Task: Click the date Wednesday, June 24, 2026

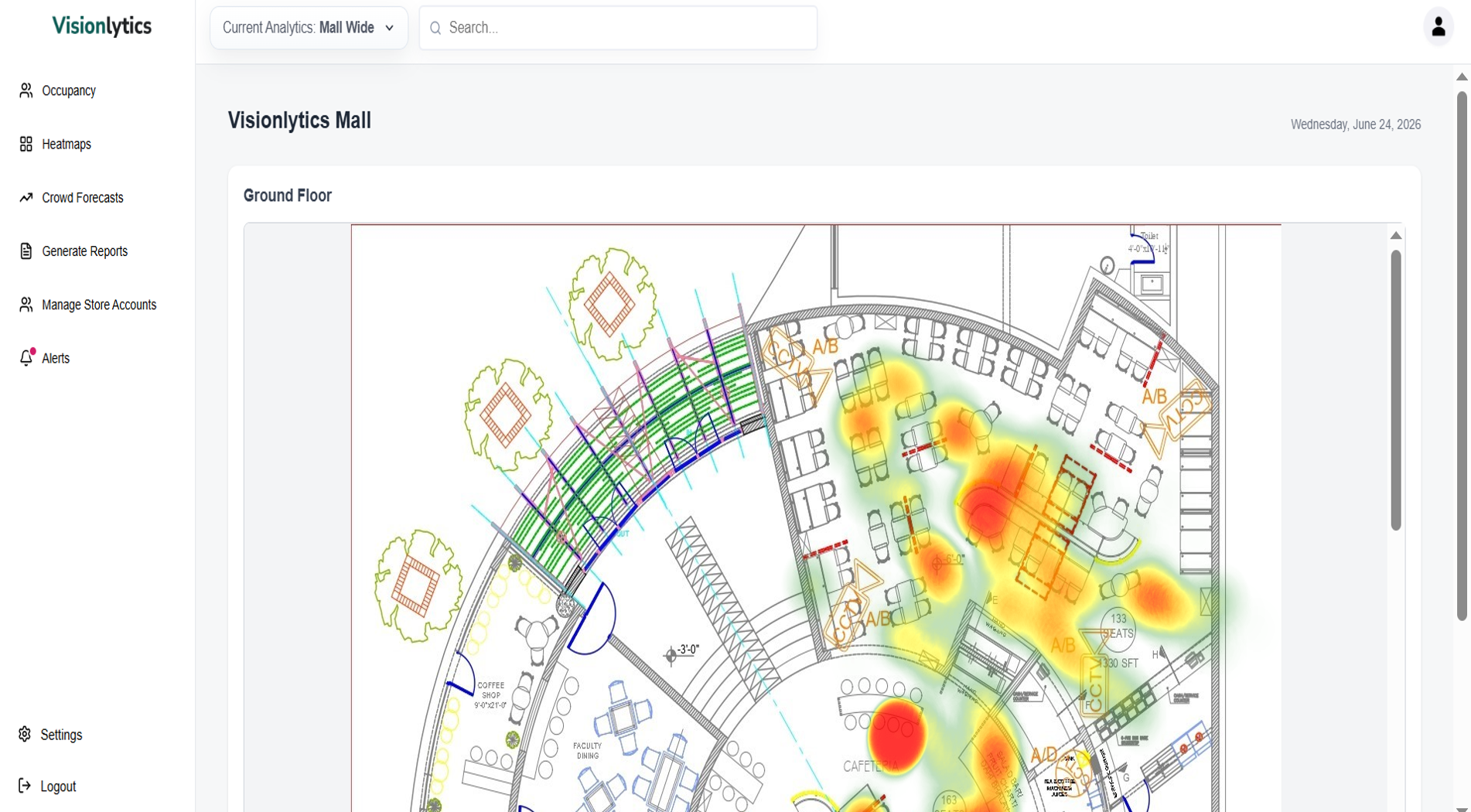Action: tap(1355, 125)
